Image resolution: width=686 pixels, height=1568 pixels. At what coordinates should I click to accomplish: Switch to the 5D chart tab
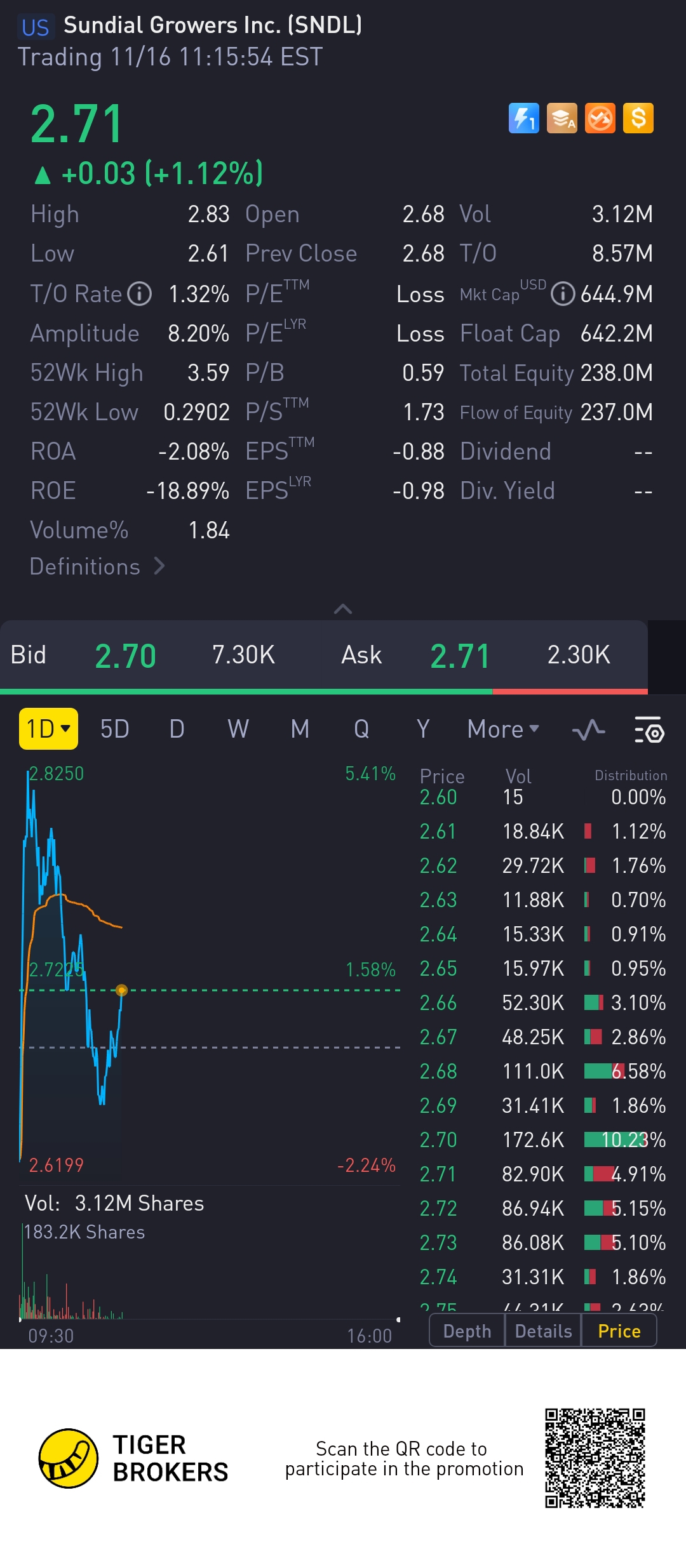(x=115, y=729)
